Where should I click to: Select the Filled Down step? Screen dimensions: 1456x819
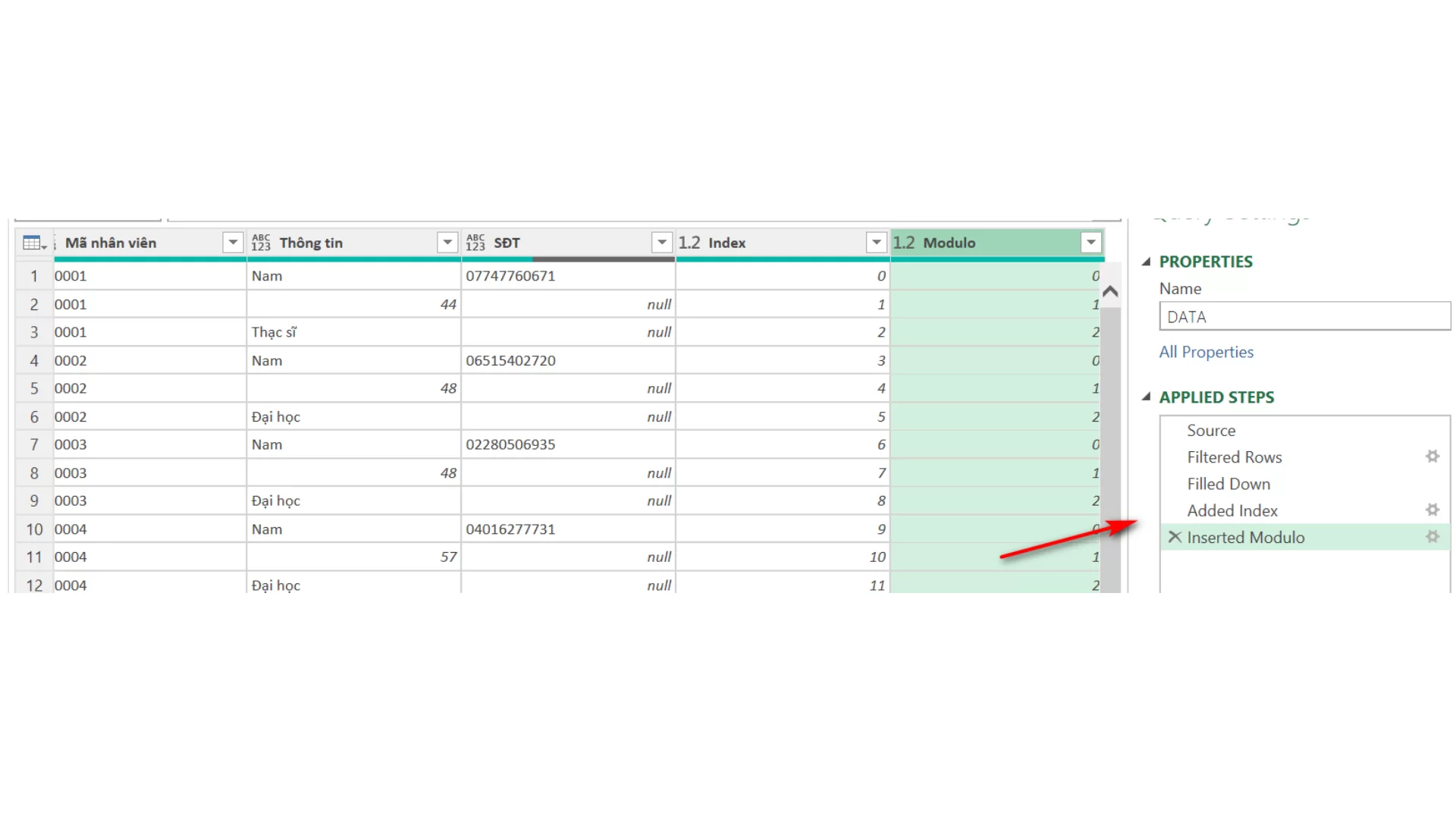pos(1228,483)
